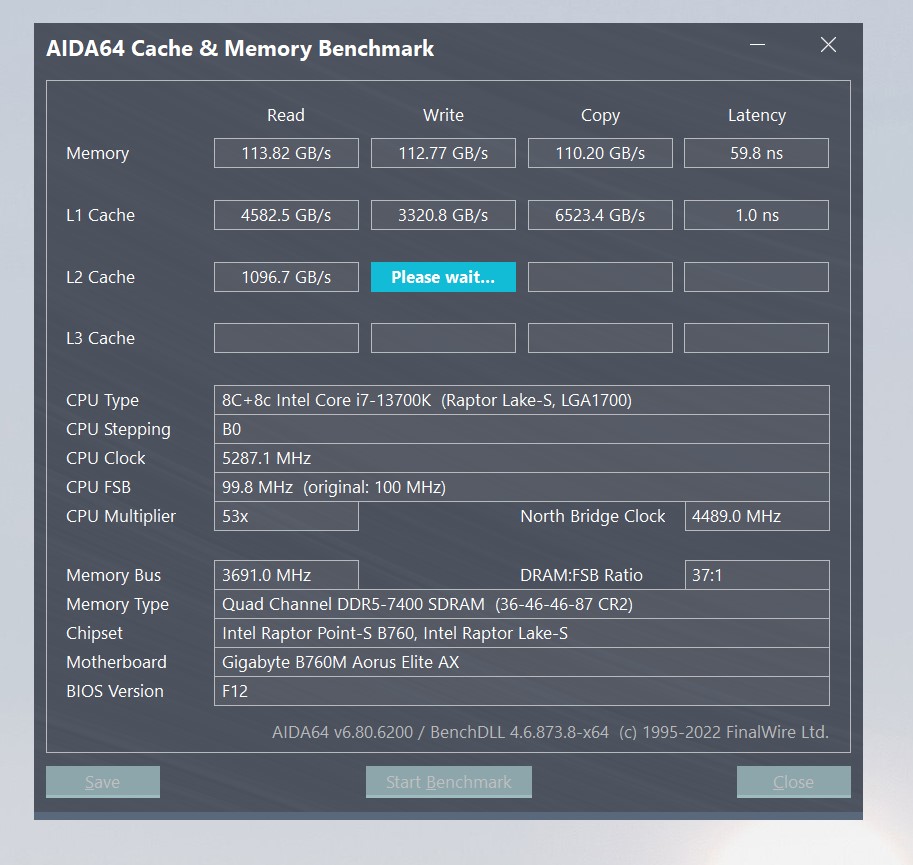
Task: Click the Save button
Action: tap(102, 782)
